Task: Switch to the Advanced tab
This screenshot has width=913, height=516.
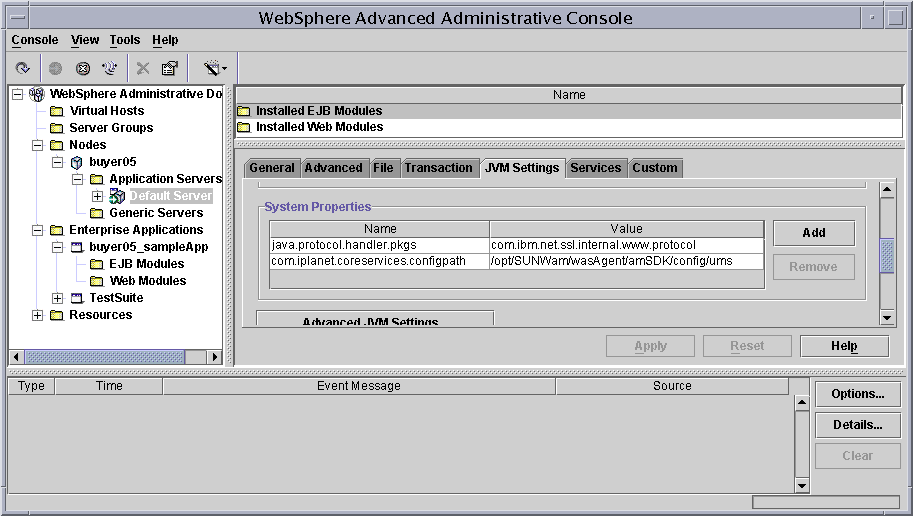Action: pyautogui.click(x=333, y=168)
